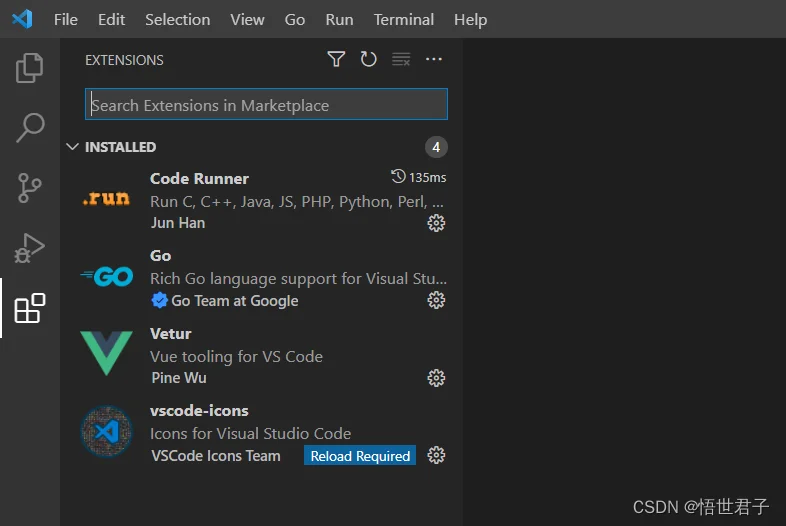The image size is (786, 526).
Task: Open Vetur manage gear menu
Action: pos(436,378)
